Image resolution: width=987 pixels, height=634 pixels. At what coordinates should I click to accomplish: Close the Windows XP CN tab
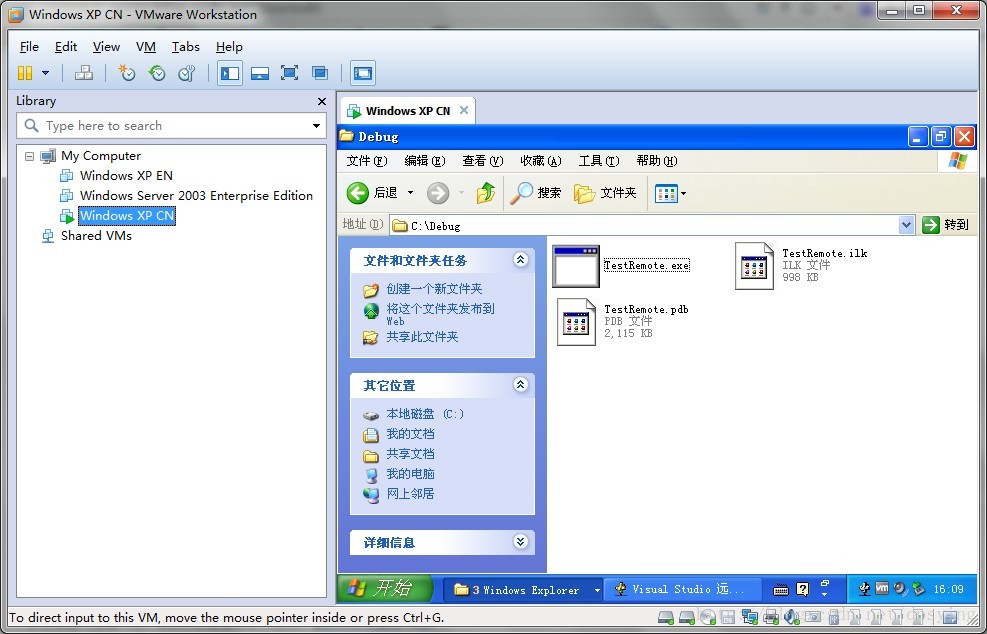coord(464,110)
